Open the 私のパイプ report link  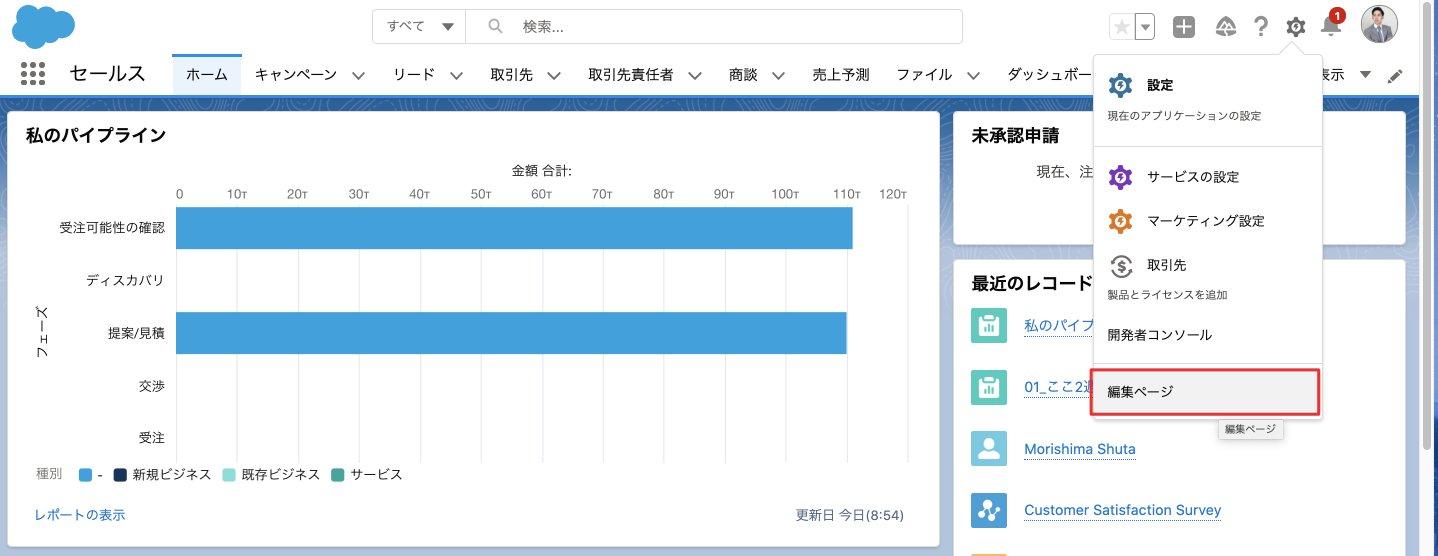[1058, 325]
